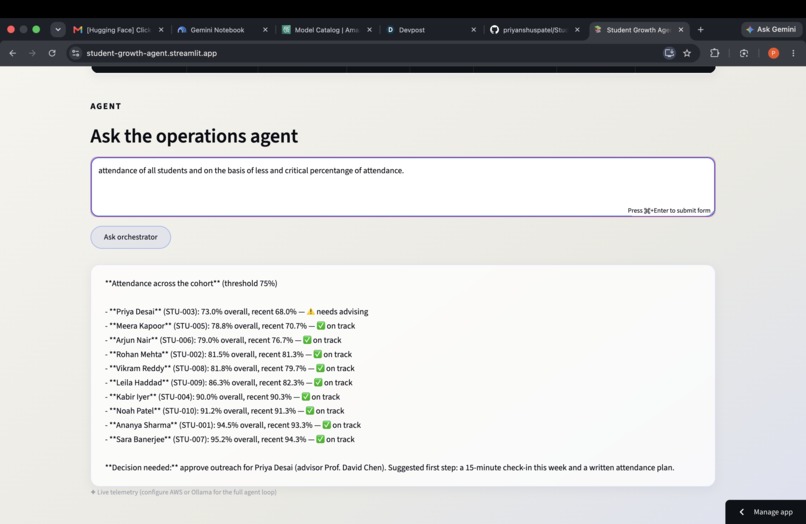The width and height of the screenshot is (806, 524).
Task: Open the Google Lens screenshot icon
Action: coord(744,53)
